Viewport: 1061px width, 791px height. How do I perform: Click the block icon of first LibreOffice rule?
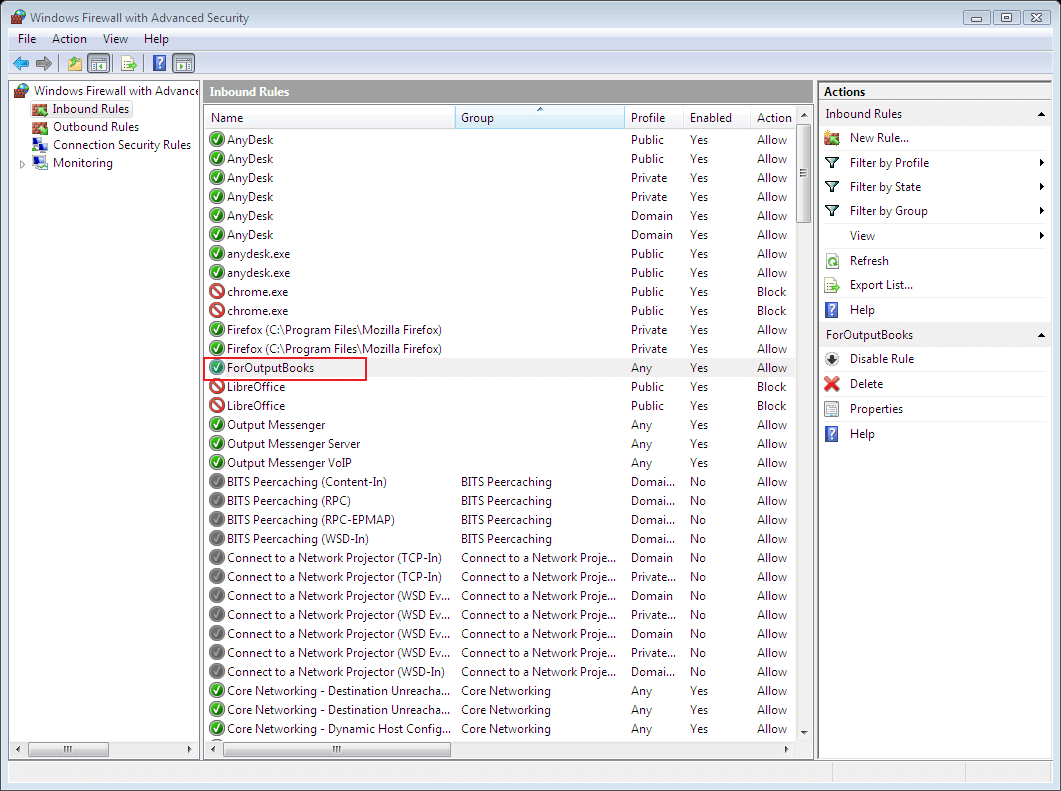point(217,386)
